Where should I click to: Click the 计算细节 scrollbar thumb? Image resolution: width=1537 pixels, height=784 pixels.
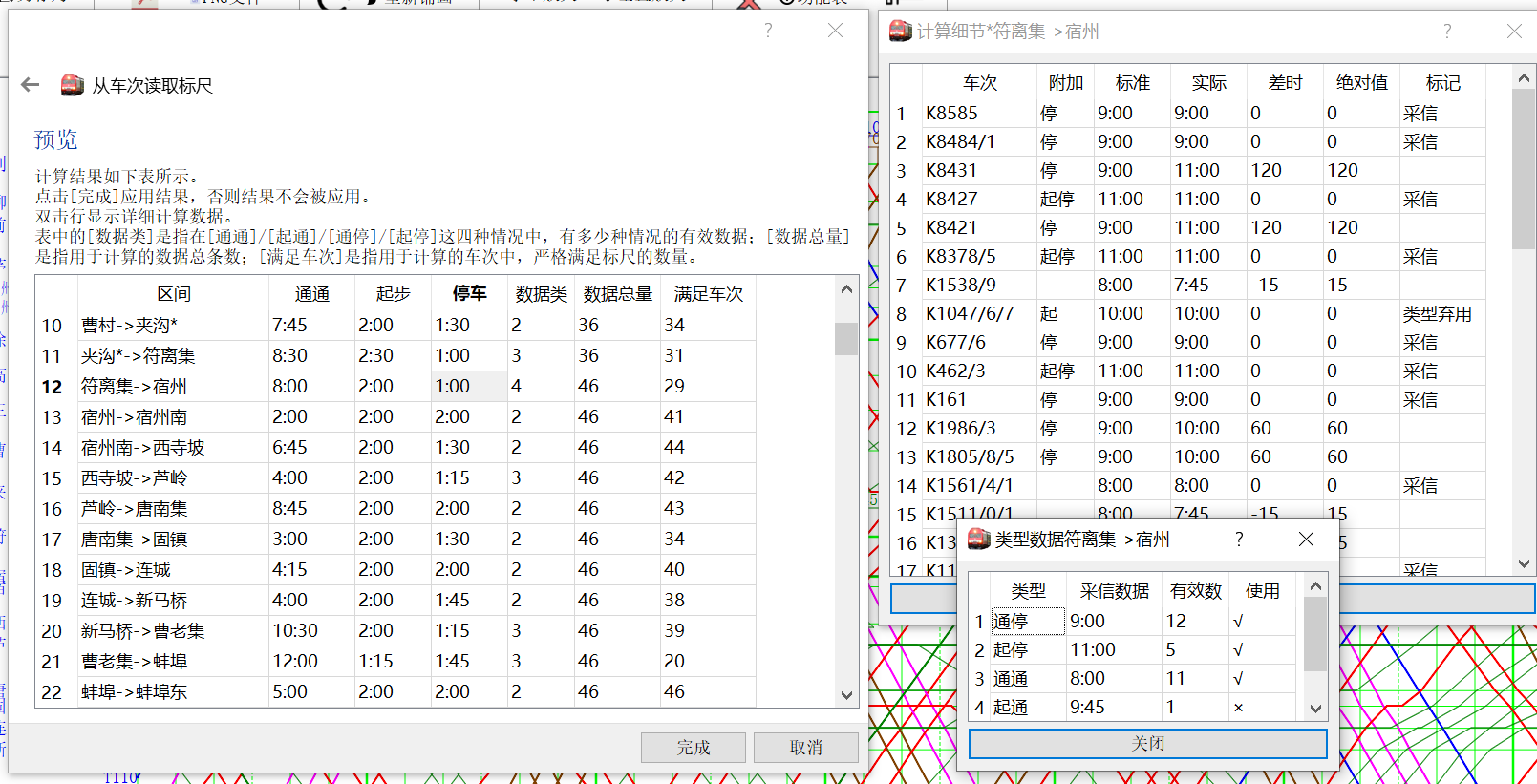1524,170
